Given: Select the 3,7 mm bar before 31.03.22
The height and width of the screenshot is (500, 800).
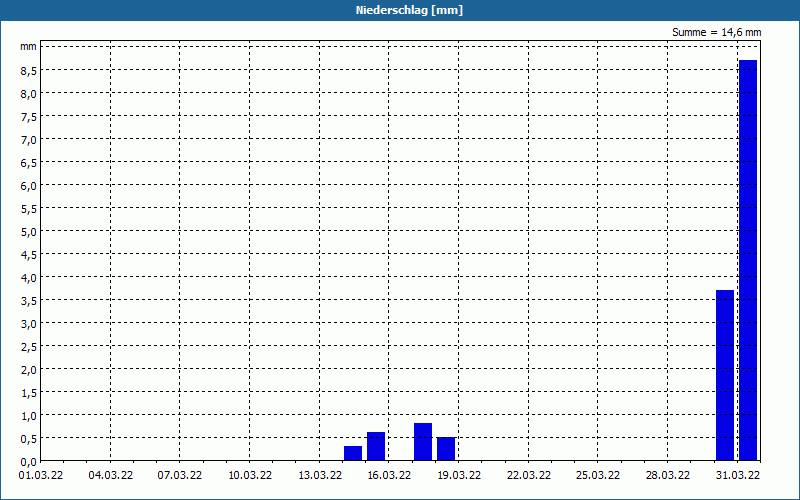Looking at the screenshot, I should [x=725, y=376].
